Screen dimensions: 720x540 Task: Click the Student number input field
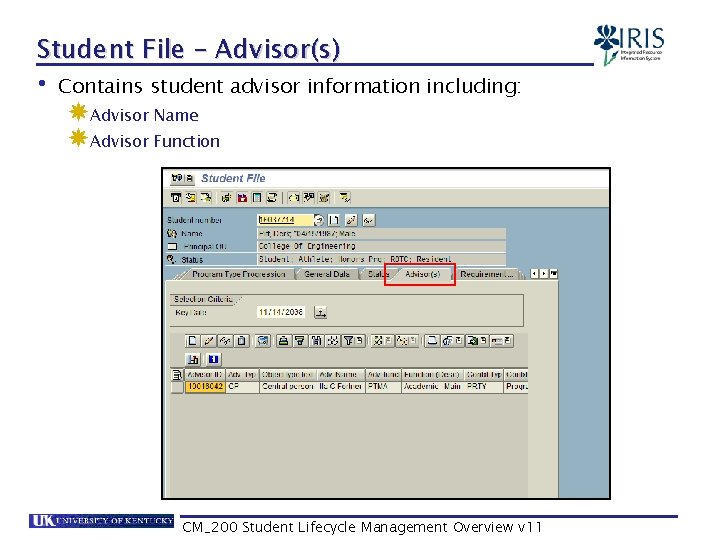click(285, 220)
